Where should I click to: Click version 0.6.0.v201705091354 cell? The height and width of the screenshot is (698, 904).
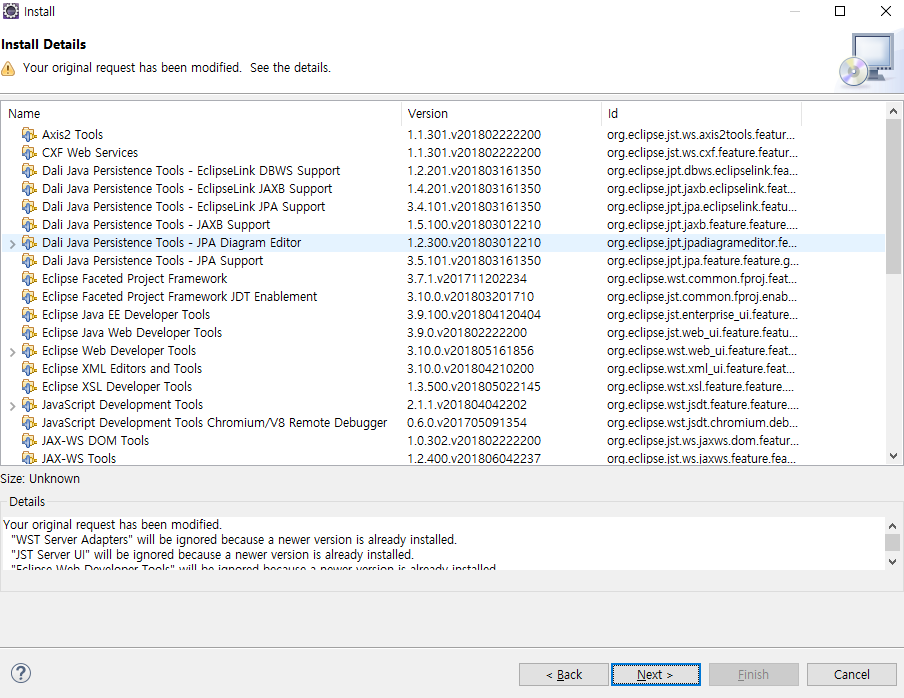coord(467,422)
